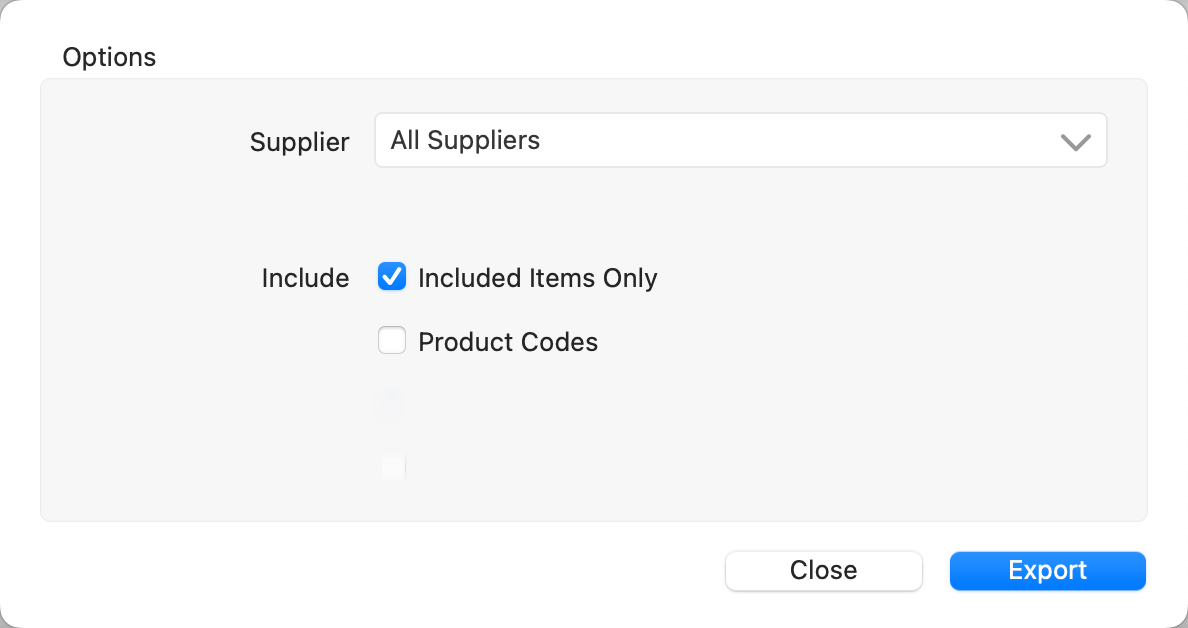Uncheck the Included Items Only checkbox
The image size is (1188, 628).
[392, 277]
